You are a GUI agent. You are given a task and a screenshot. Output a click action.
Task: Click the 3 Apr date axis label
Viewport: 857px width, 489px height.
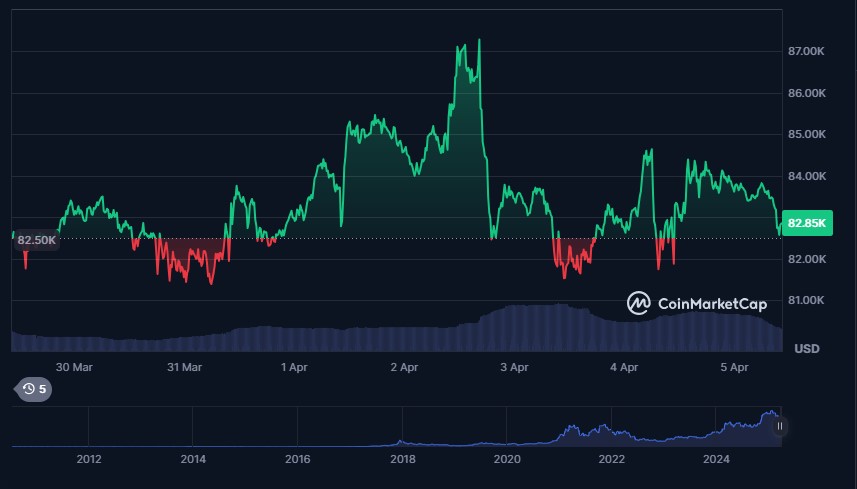514,367
